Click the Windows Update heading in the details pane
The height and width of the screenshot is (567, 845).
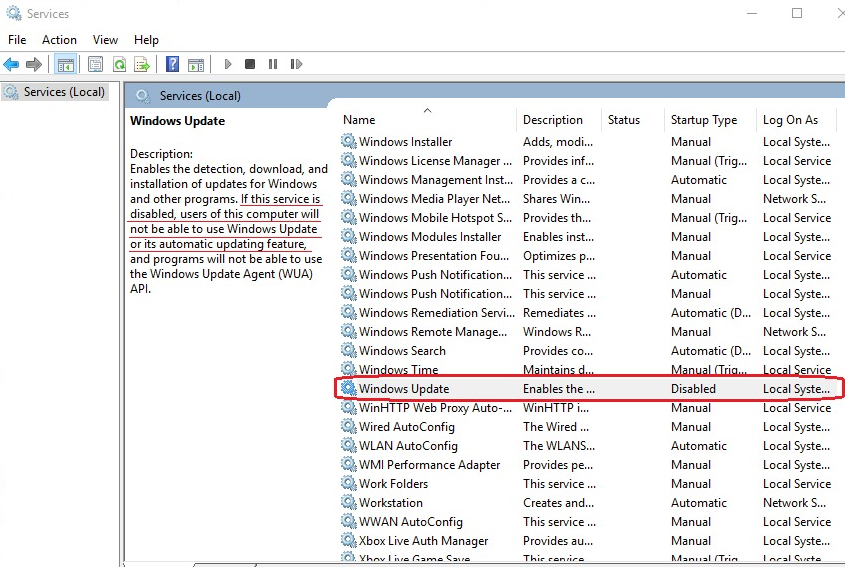point(177,121)
